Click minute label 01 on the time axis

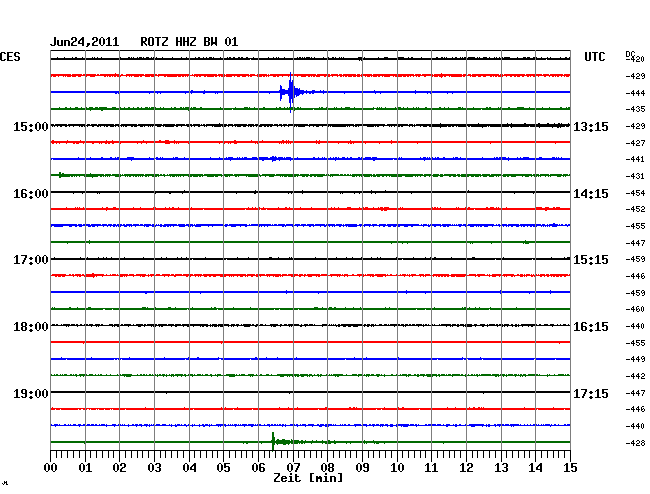[85, 468]
